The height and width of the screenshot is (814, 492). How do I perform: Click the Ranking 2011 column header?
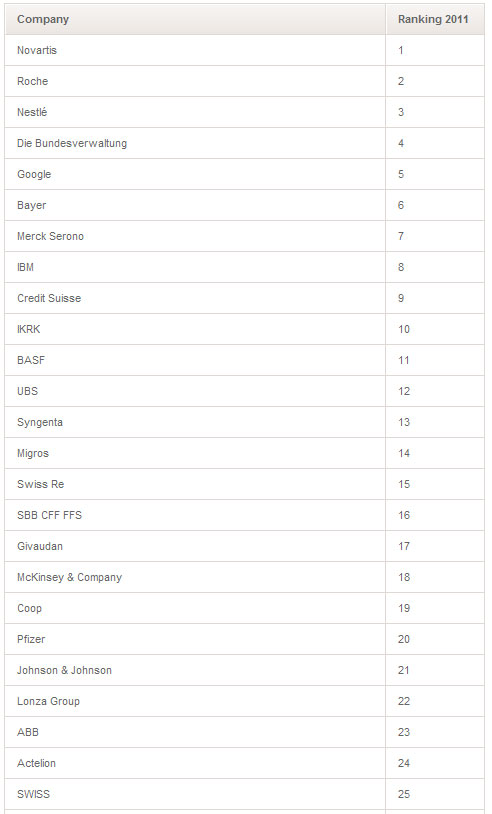435,19
